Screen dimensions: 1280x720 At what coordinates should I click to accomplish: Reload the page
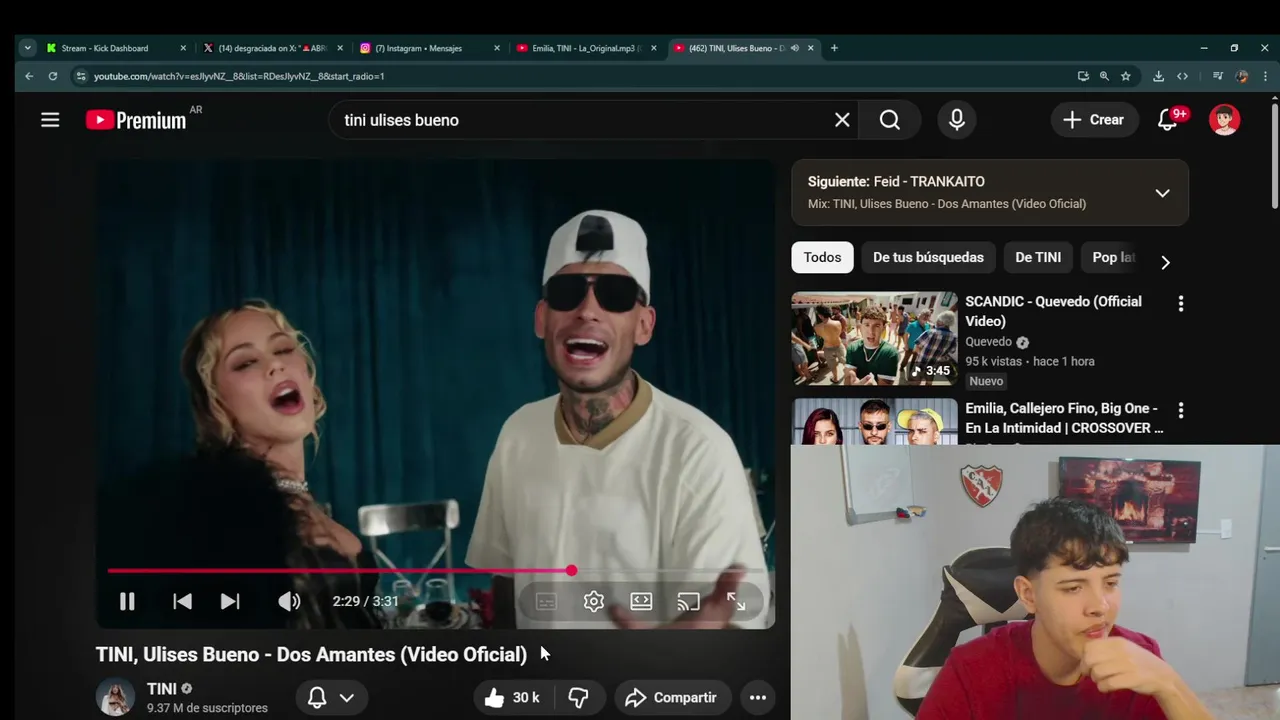point(53,76)
